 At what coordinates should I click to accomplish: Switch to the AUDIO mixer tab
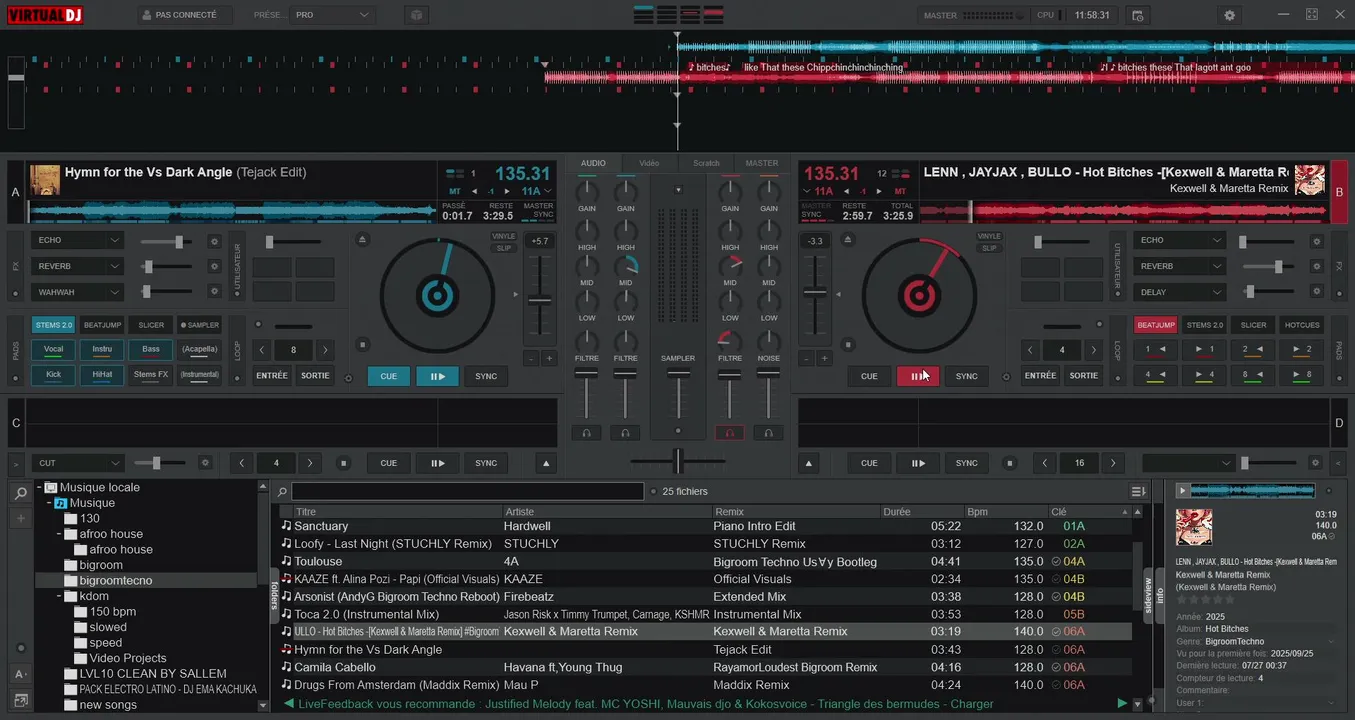pos(593,163)
